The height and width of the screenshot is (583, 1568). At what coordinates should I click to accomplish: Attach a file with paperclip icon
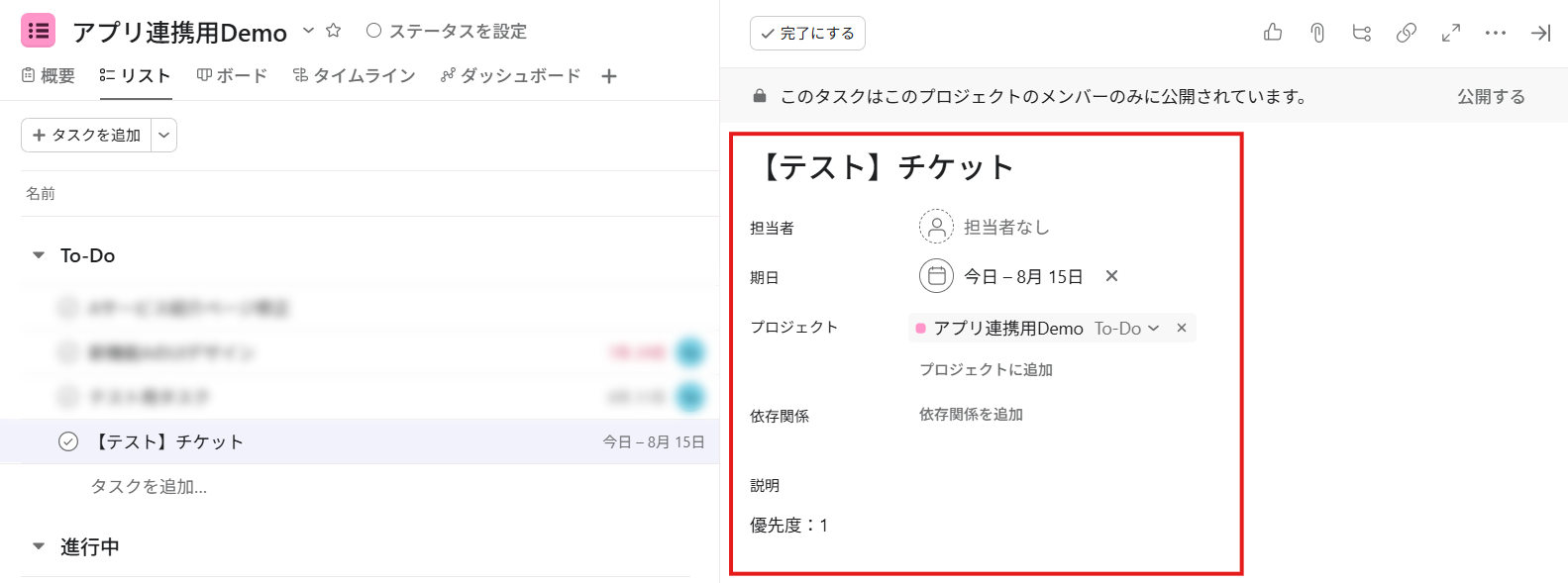pos(1317,33)
